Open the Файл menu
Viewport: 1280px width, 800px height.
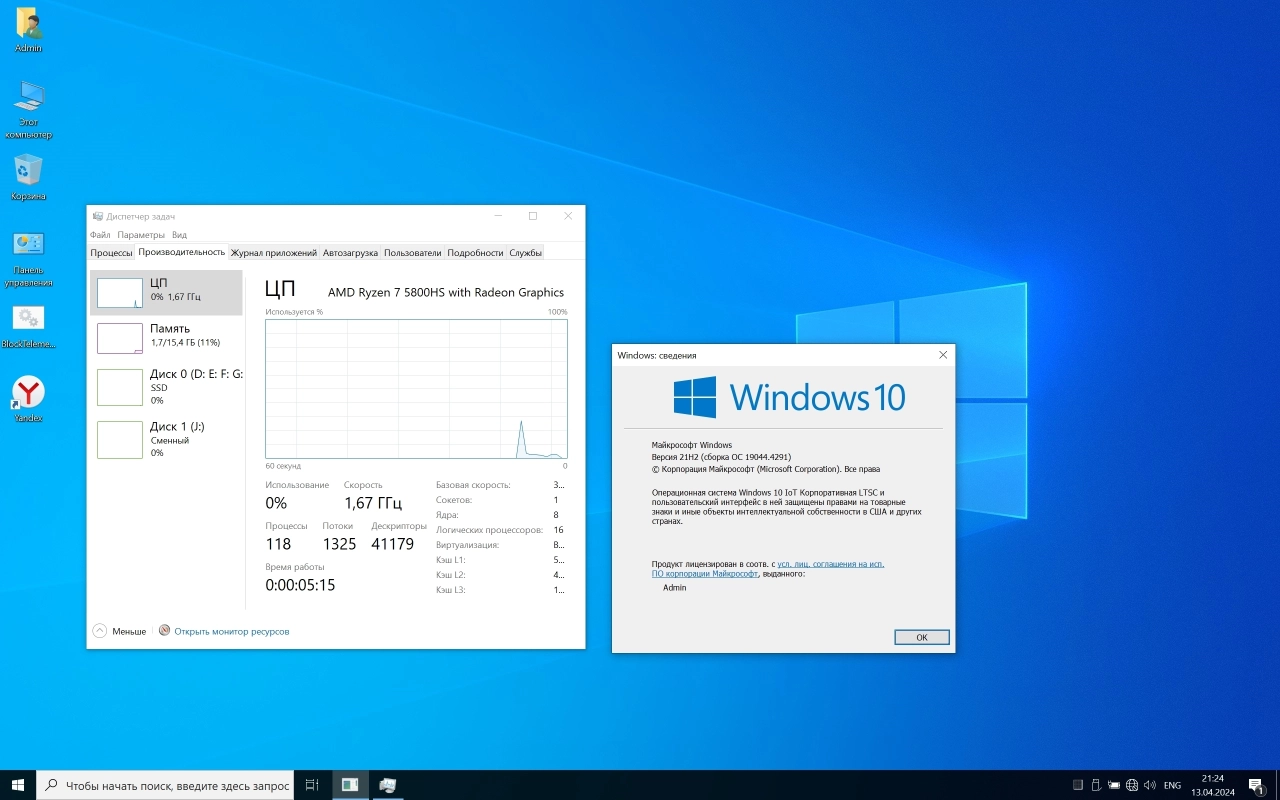click(x=100, y=235)
